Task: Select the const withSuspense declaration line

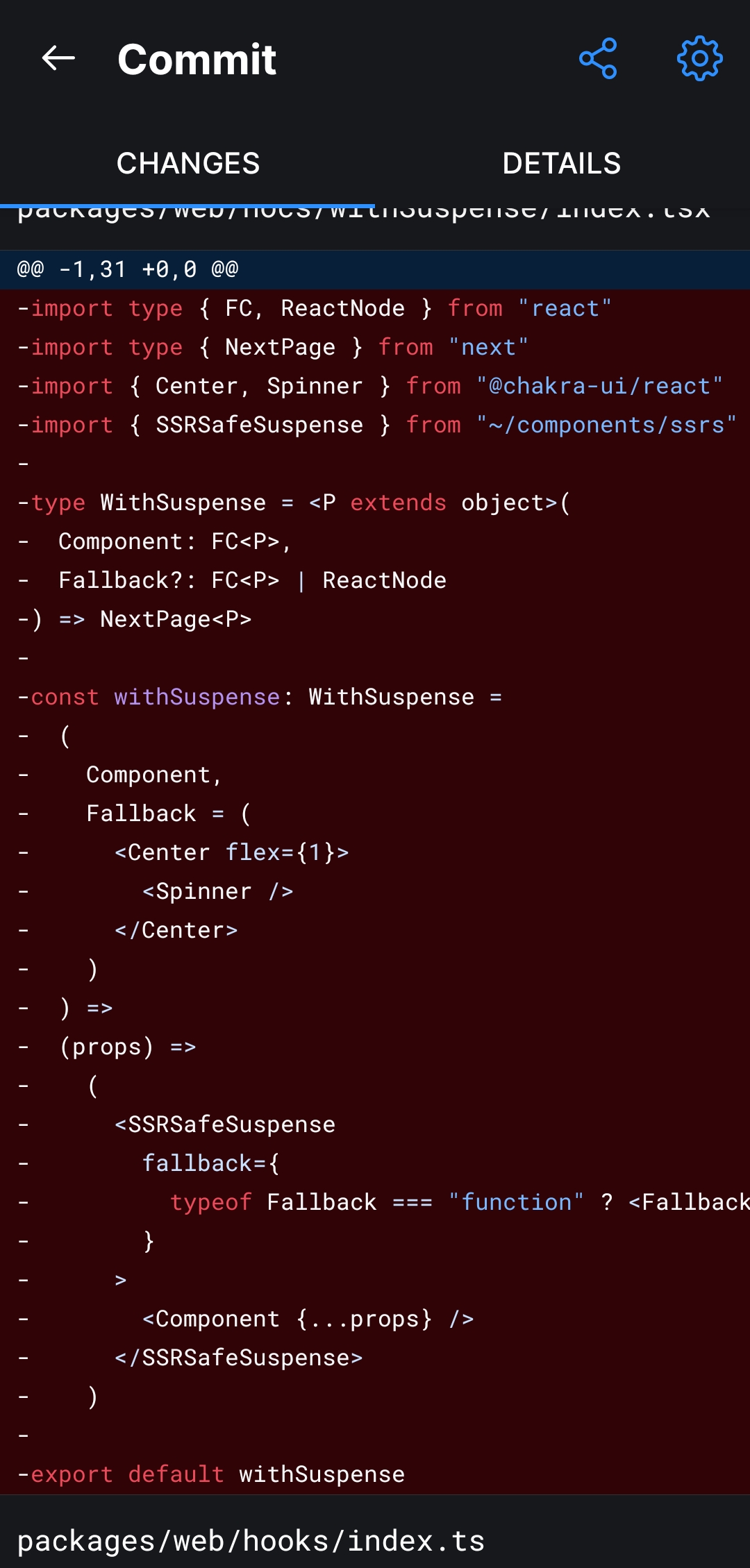Action: click(x=260, y=696)
